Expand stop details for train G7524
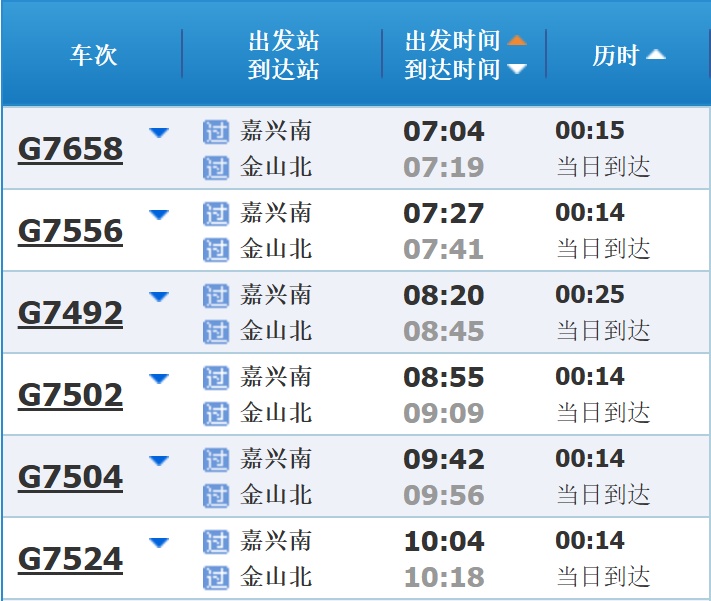 (159, 542)
